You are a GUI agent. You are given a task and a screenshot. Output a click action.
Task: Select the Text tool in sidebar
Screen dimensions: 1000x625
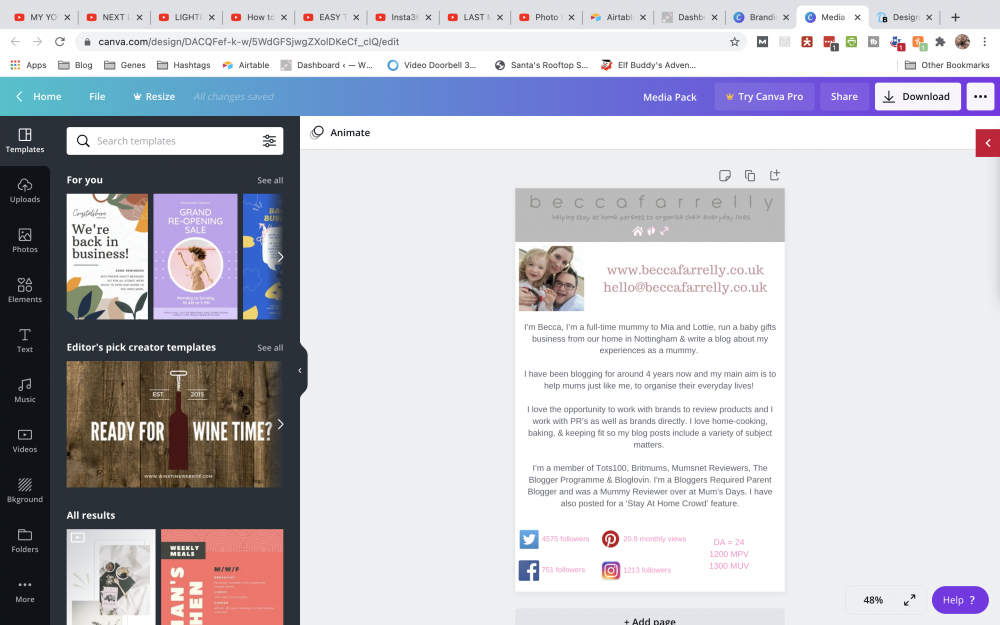25,340
